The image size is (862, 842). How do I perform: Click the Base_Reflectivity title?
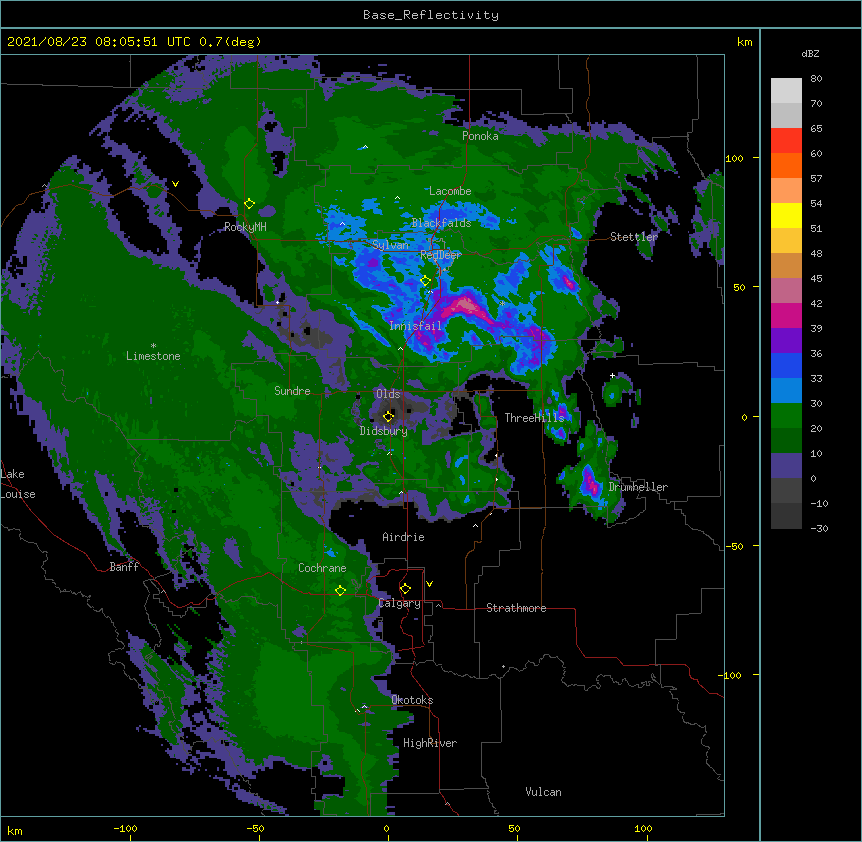click(x=431, y=15)
